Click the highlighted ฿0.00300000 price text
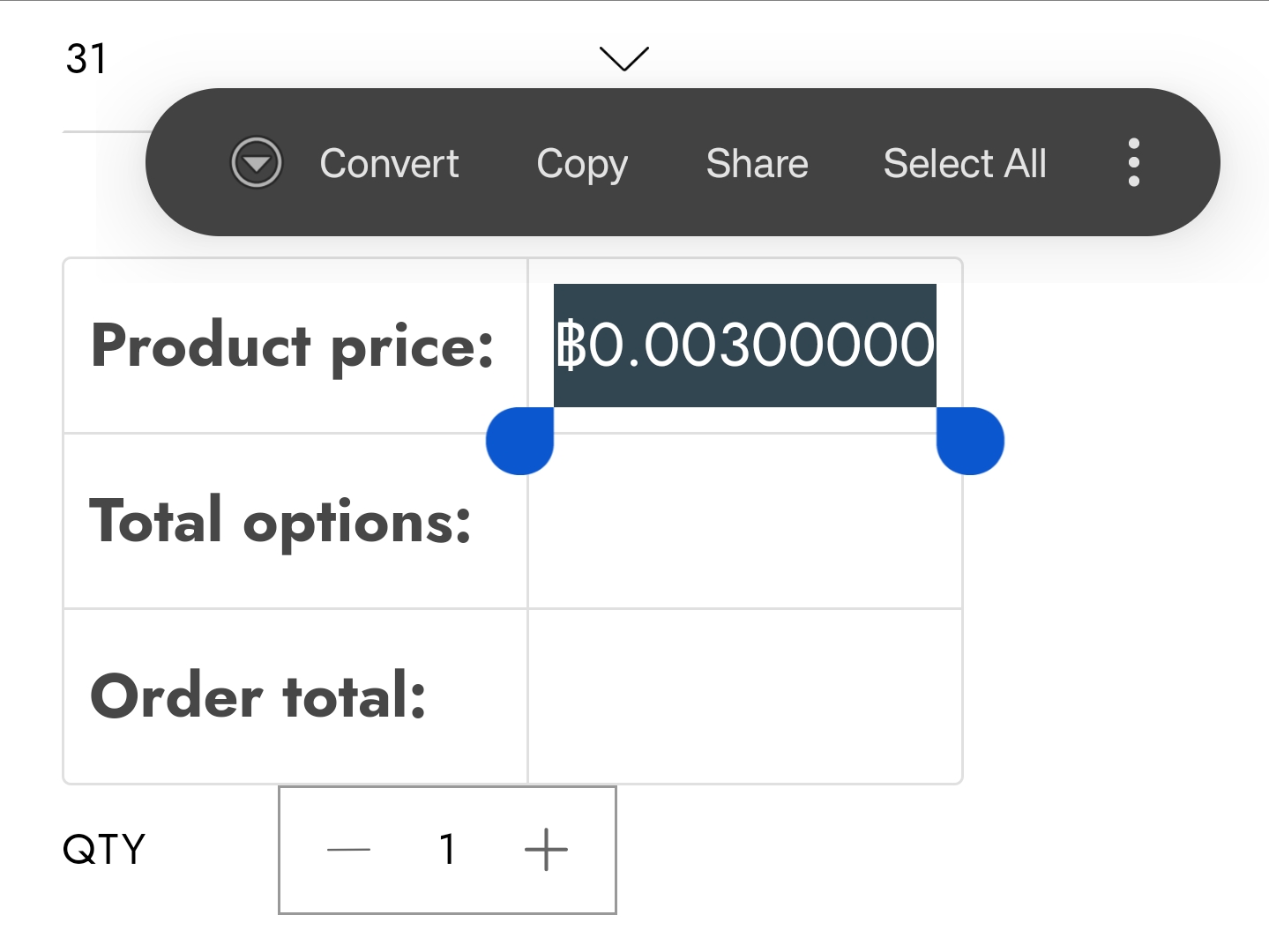Viewport: 1269px width, 952px height. coord(744,345)
